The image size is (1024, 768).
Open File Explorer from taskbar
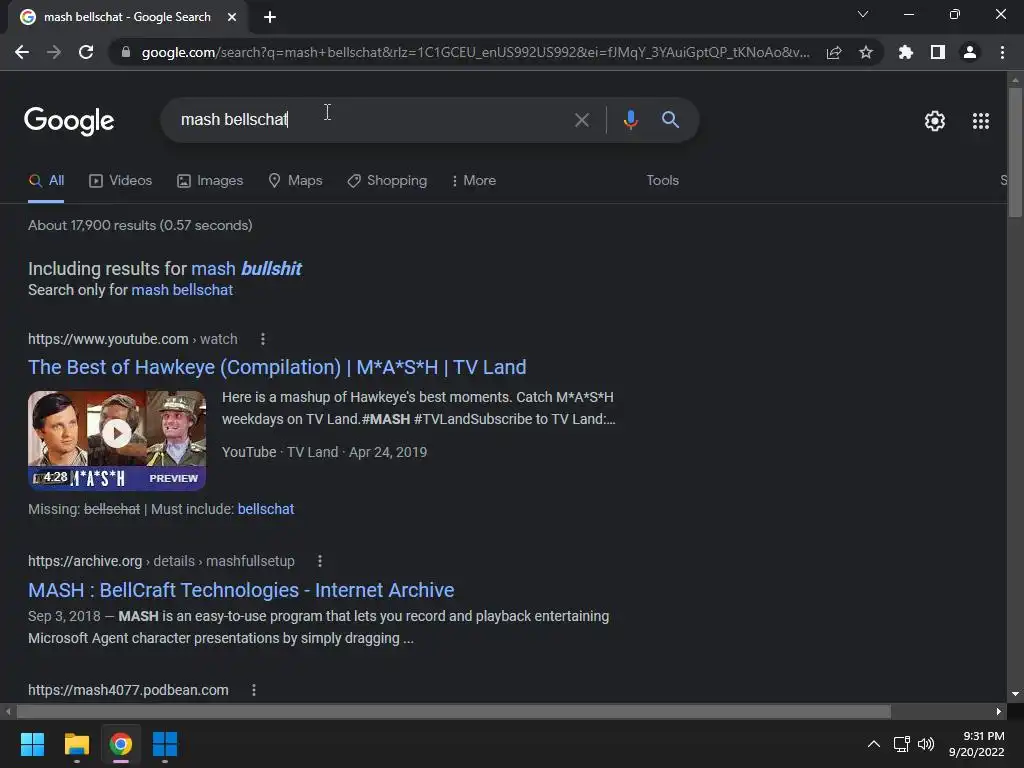[76, 744]
